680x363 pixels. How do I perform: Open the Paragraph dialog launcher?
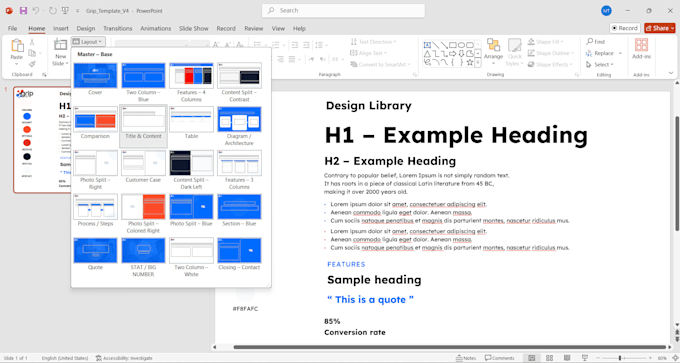415,75
